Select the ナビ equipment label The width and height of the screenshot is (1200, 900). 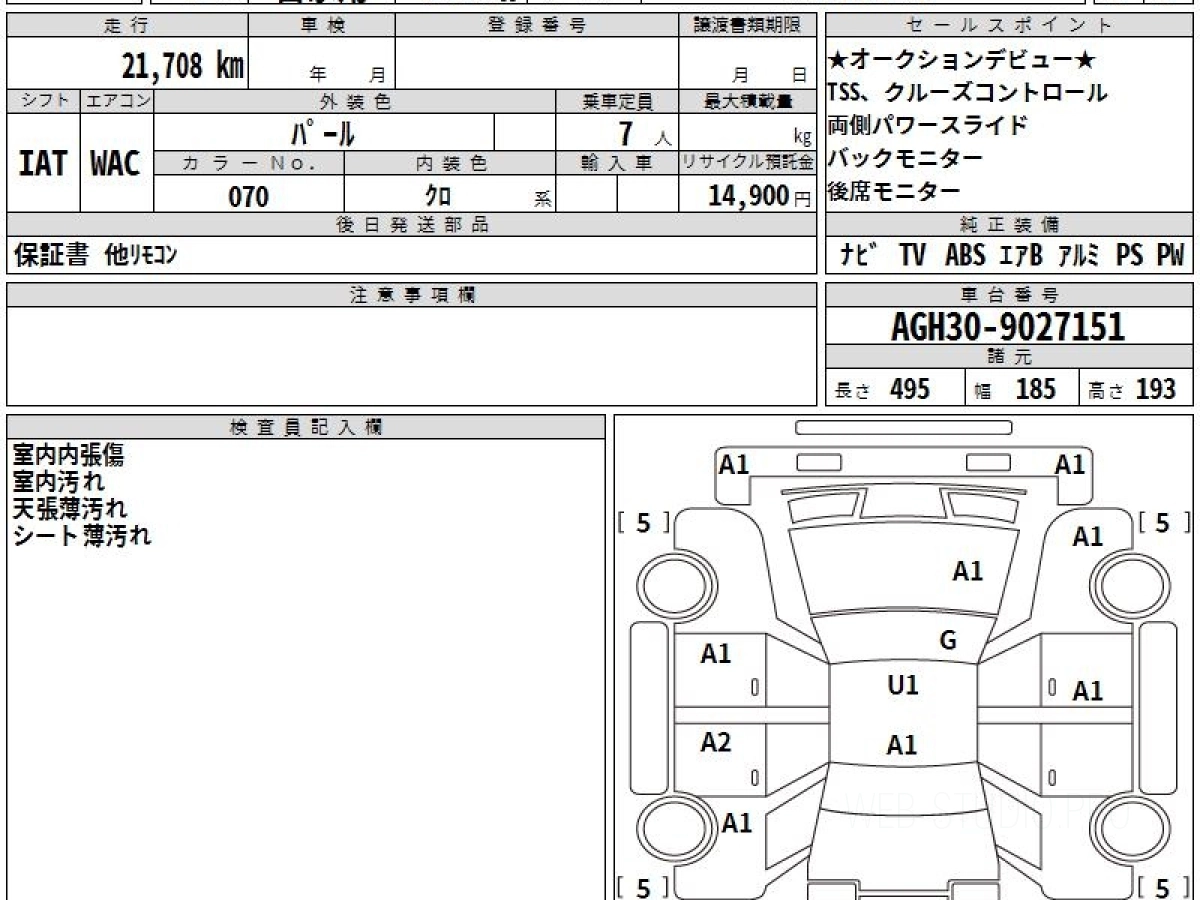[x=858, y=256]
